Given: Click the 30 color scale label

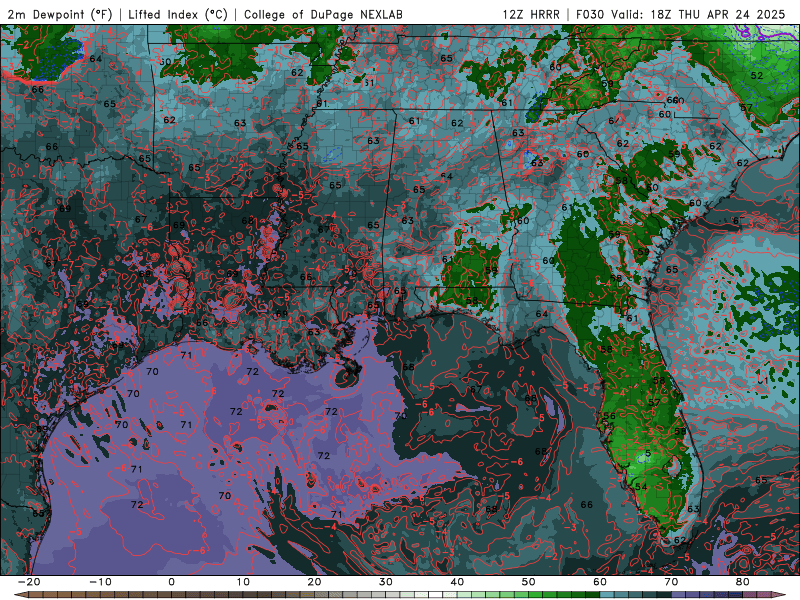Looking at the screenshot, I should (x=386, y=582).
